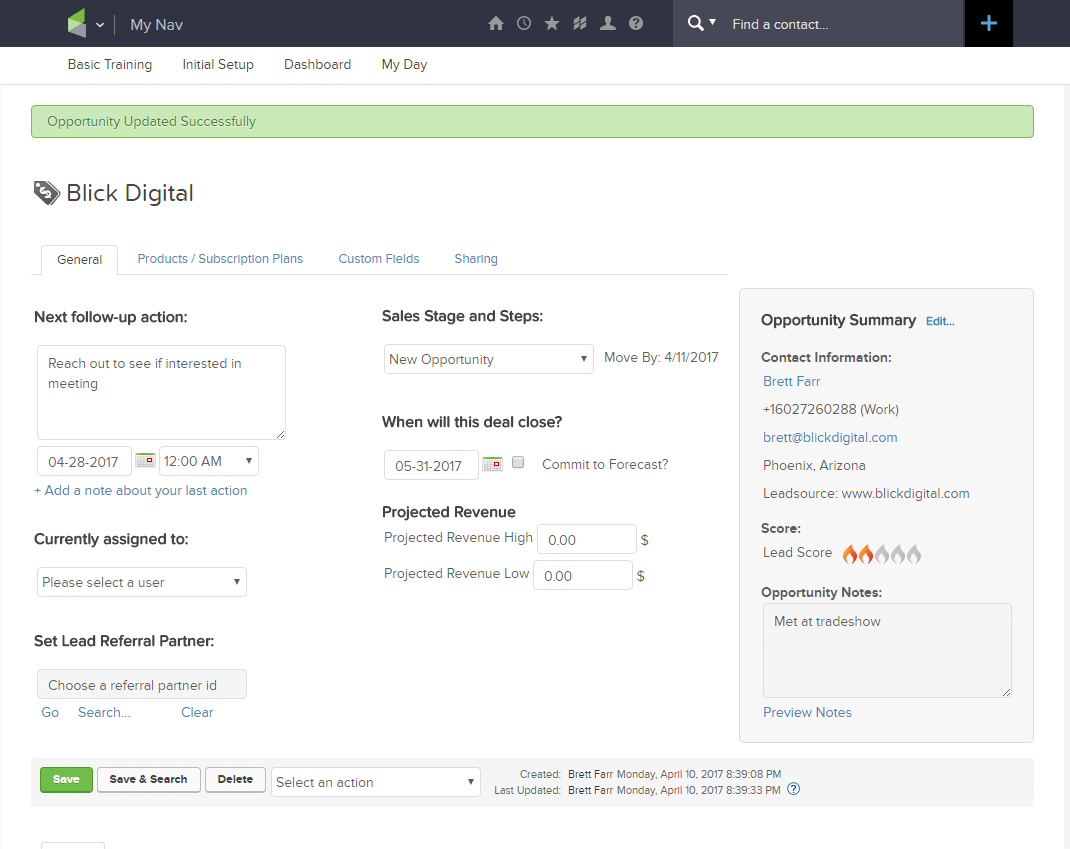Click the Clear link under referral partner
The height and width of the screenshot is (849, 1070).
(197, 713)
